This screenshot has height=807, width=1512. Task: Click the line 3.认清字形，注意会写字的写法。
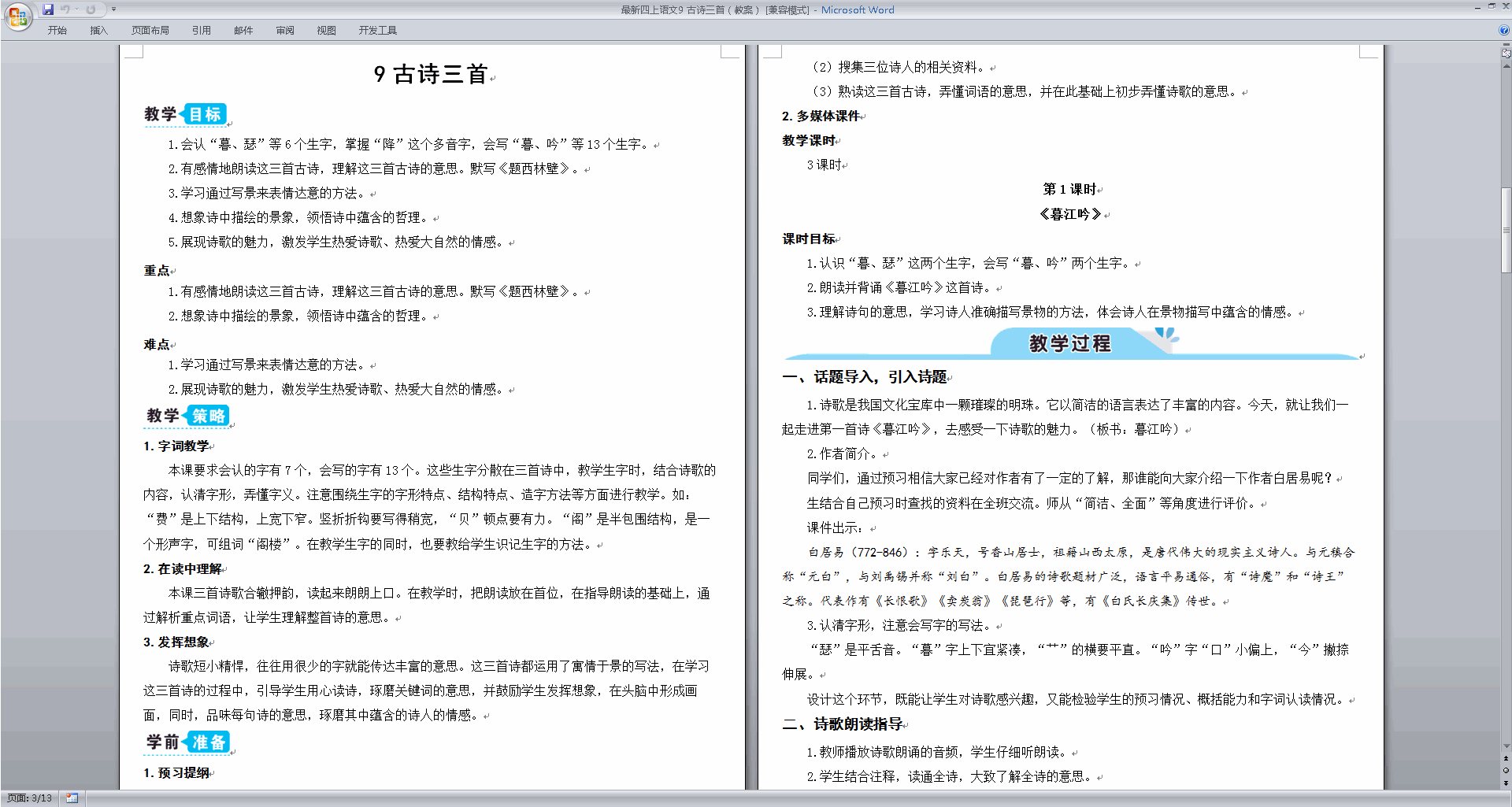click(x=901, y=625)
